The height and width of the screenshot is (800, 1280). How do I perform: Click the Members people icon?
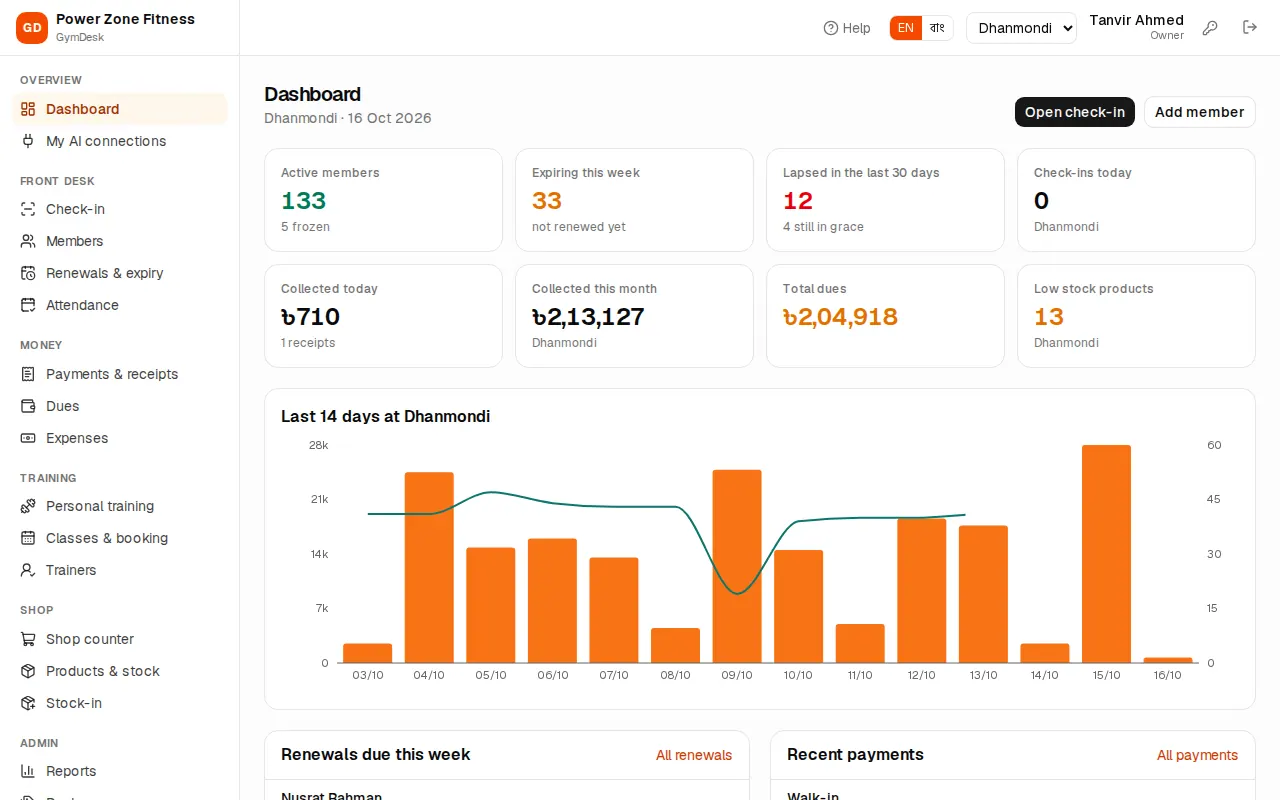click(x=28, y=241)
